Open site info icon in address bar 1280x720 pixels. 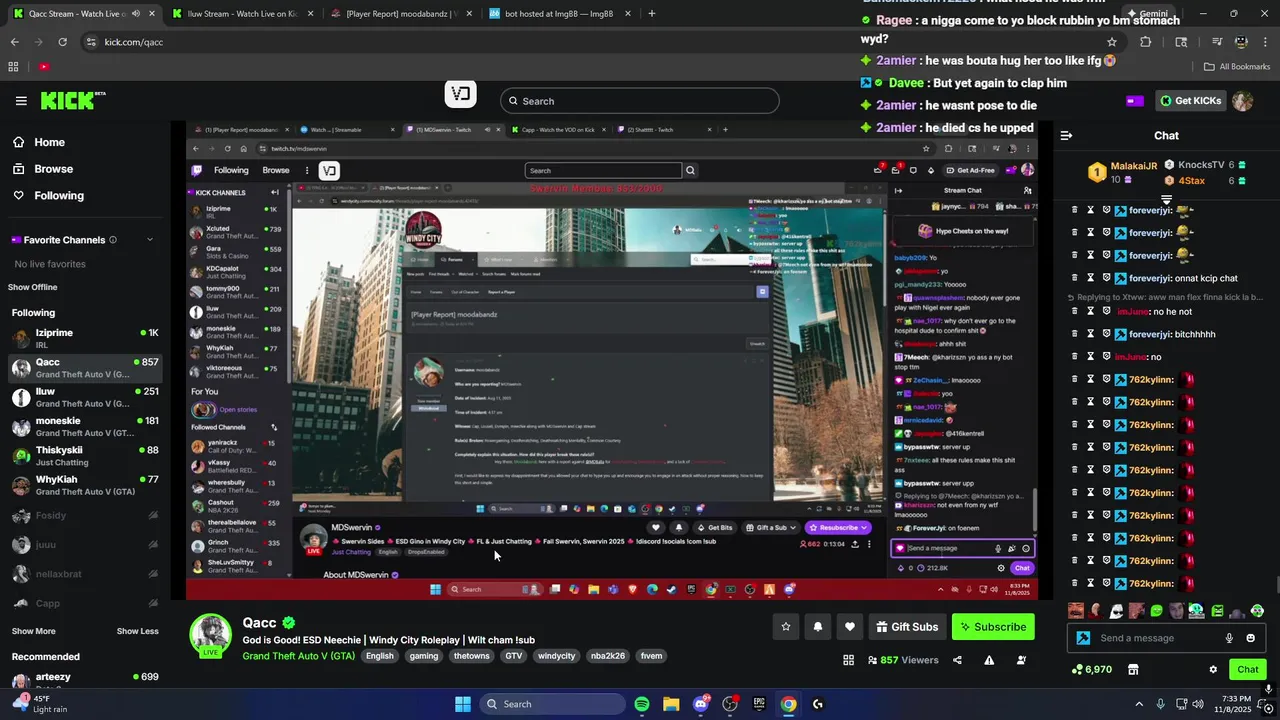pyautogui.click(x=91, y=42)
